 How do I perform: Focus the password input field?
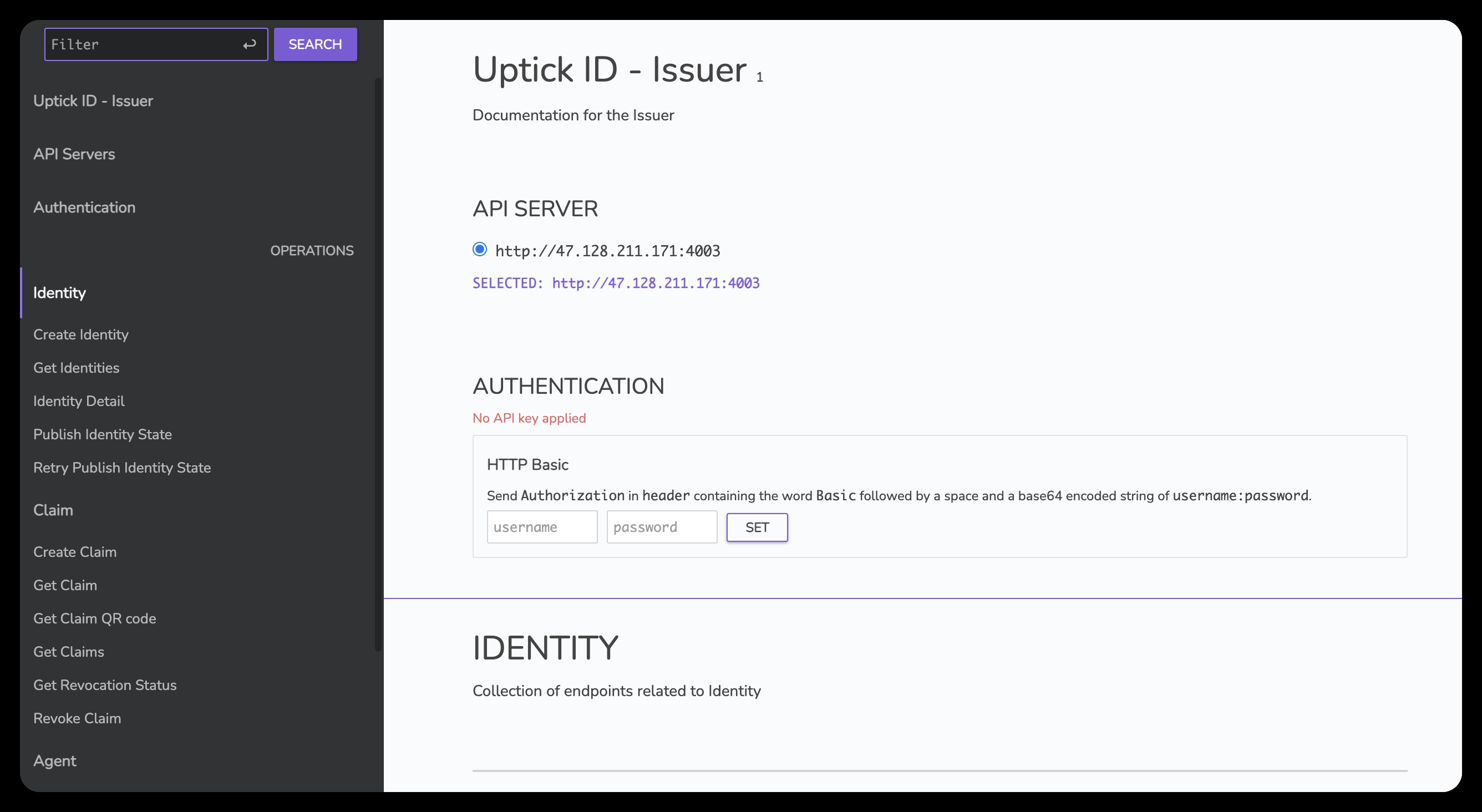click(662, 527)
